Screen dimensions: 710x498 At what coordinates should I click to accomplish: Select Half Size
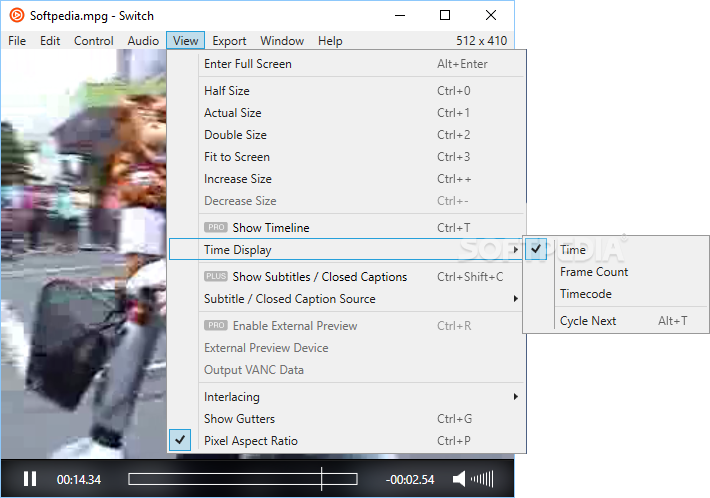coord(347,91)
